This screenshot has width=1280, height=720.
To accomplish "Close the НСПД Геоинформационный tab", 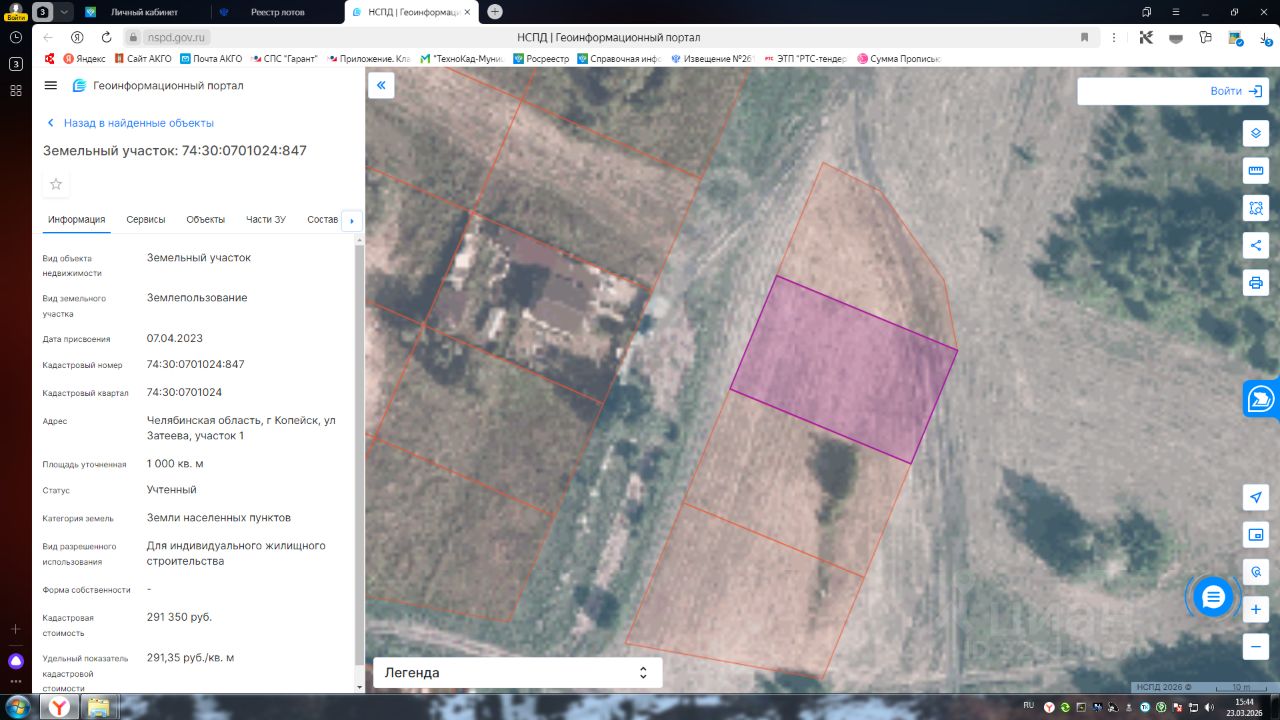I will [467, 12].
